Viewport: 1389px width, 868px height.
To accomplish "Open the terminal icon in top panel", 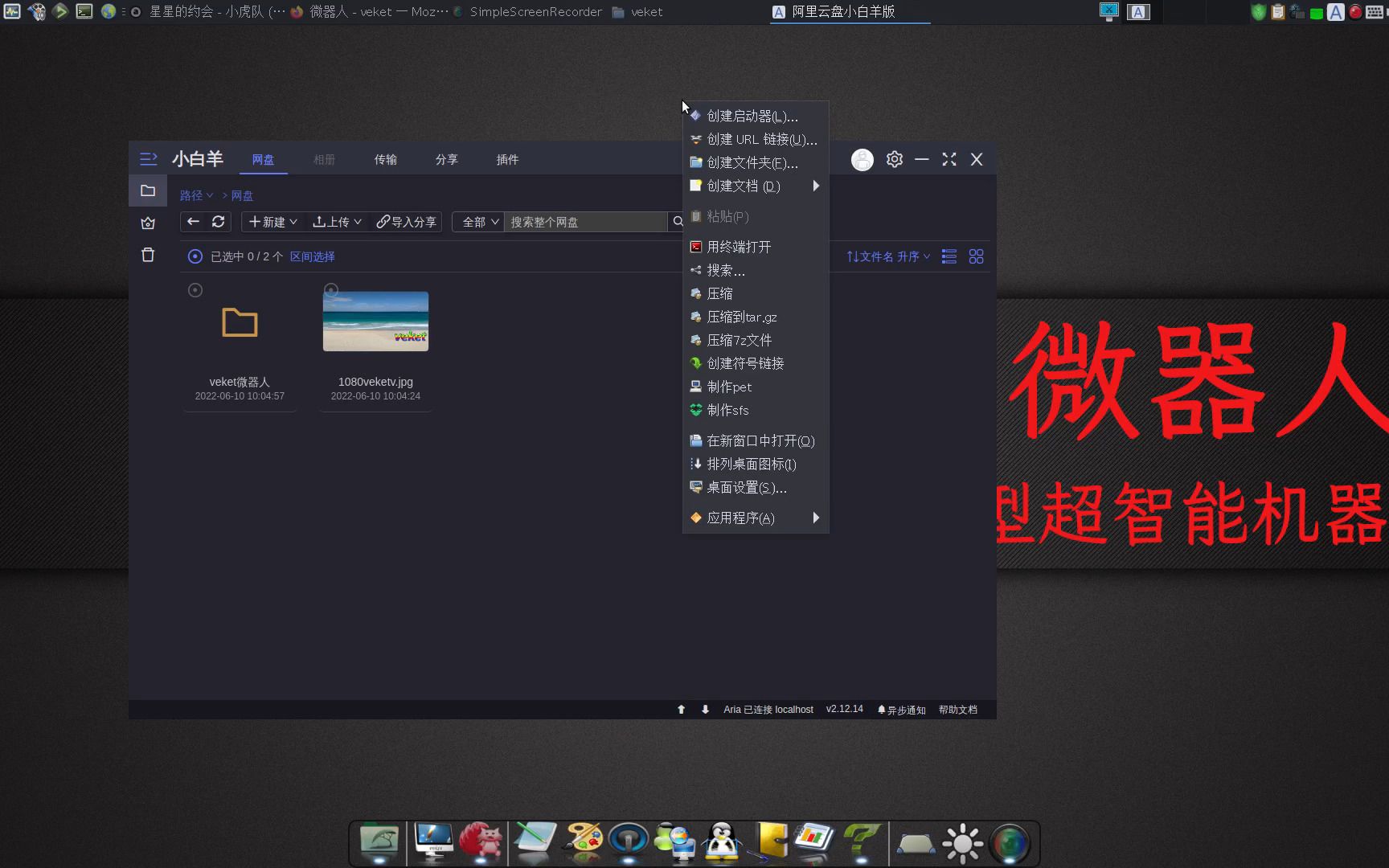I will 84,11.
